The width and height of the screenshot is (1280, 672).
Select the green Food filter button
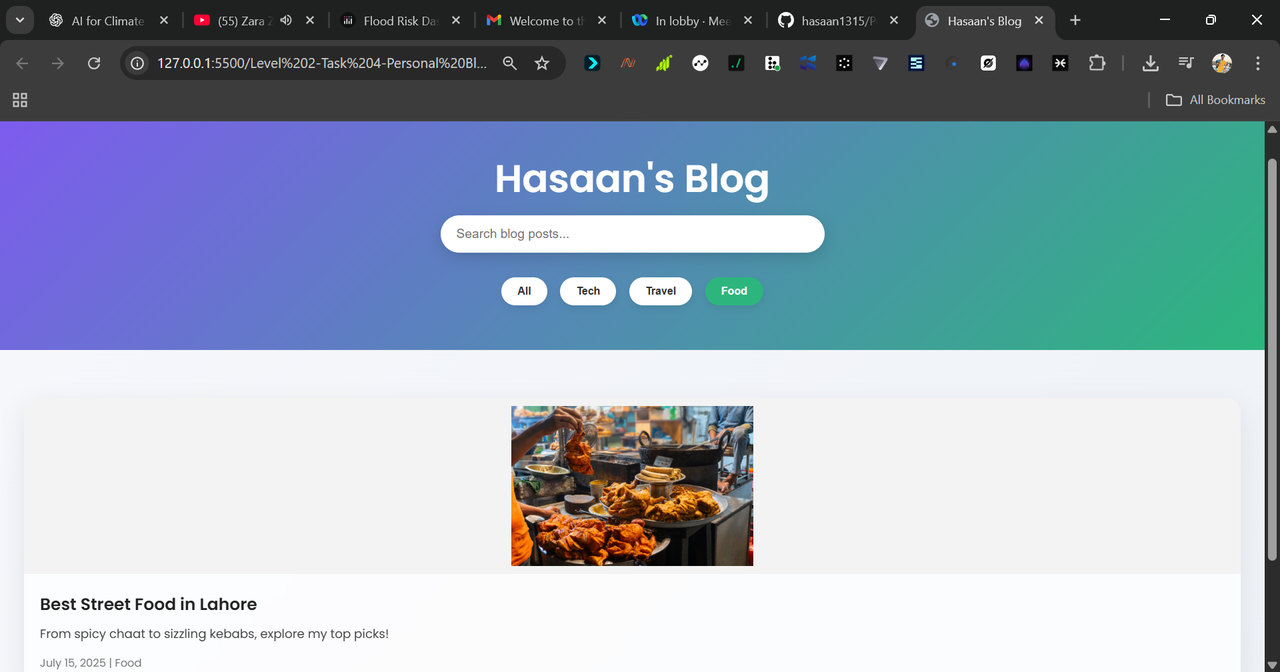point(734,291)
